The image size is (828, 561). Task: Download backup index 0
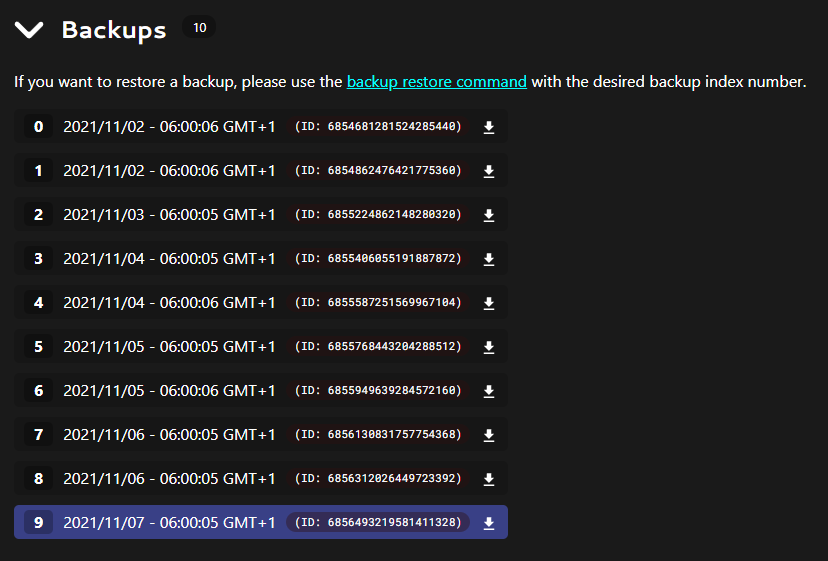click(x=489, y=127)
